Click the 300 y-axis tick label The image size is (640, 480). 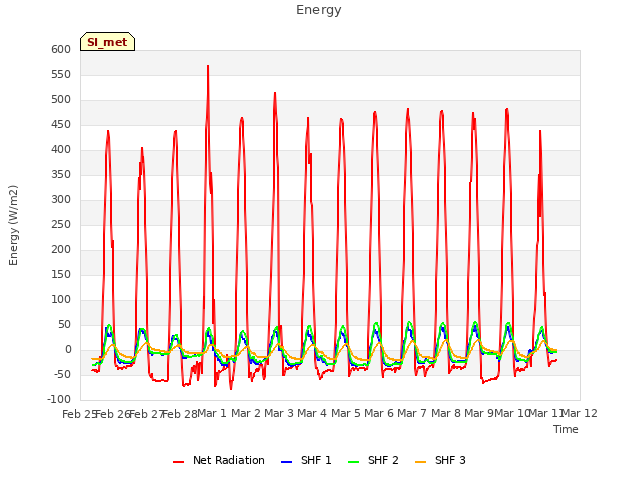(61, 200)
